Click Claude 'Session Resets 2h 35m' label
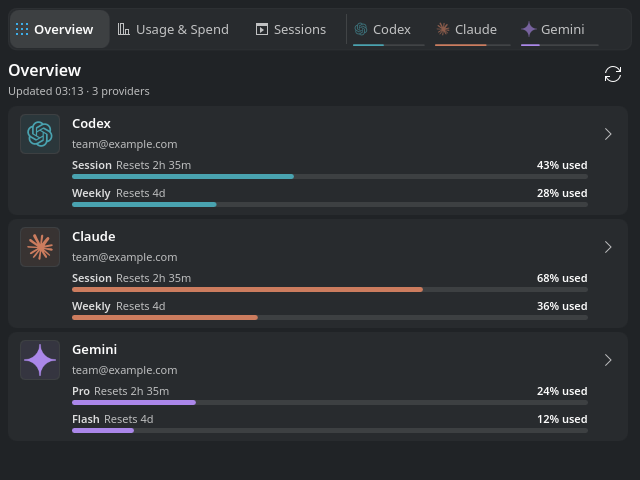The image size is (640, 480). pos(131,278)
